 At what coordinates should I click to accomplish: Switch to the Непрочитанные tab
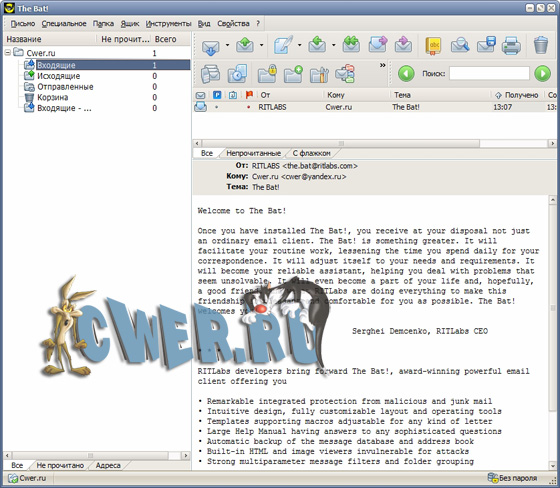pos(254,153)
